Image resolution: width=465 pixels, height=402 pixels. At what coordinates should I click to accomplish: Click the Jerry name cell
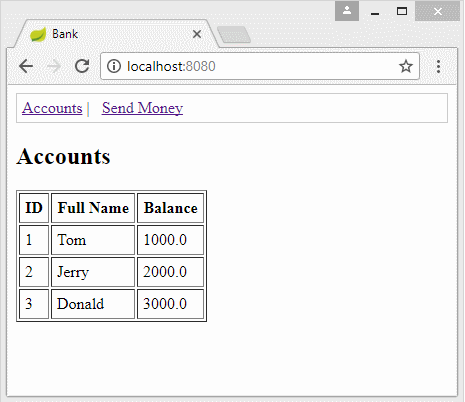[93, 272]
